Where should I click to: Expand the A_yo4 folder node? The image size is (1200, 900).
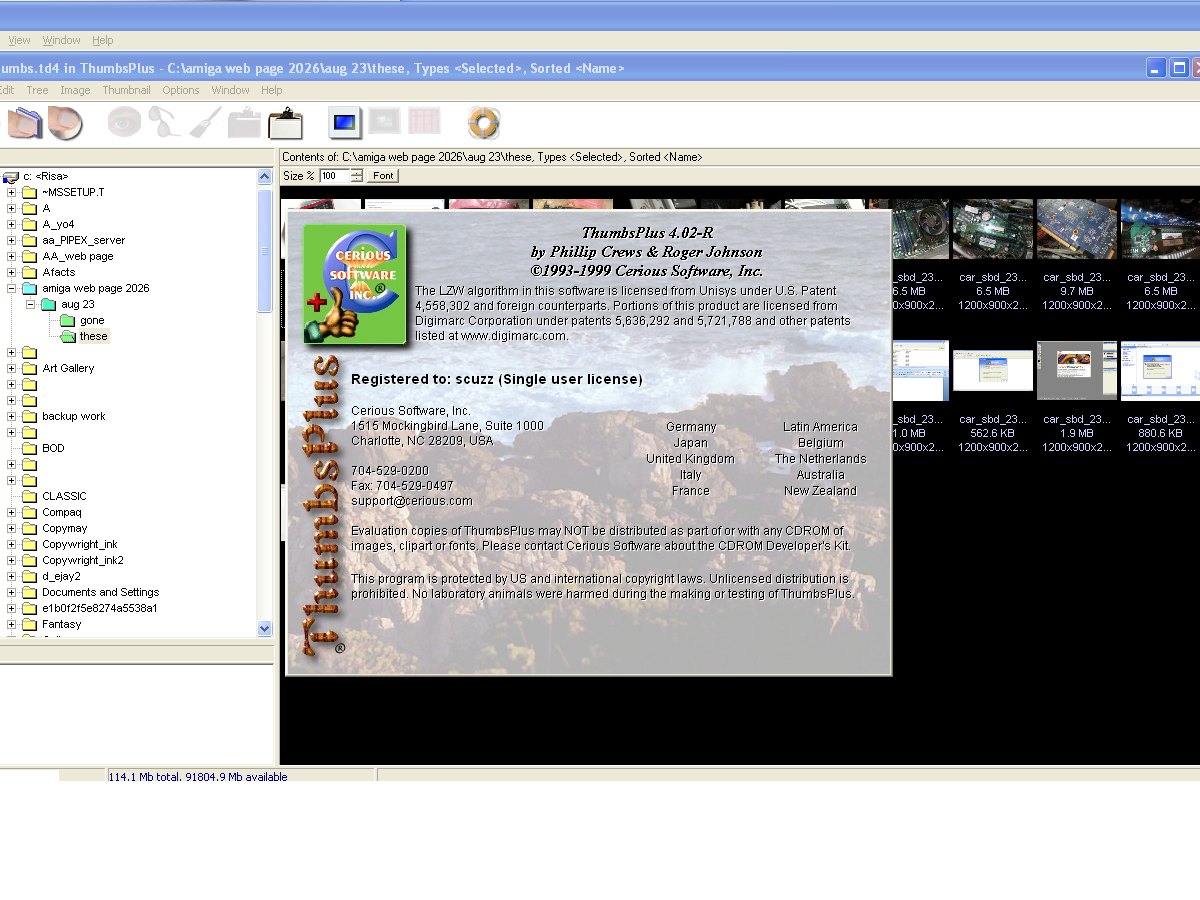point(12,224)
